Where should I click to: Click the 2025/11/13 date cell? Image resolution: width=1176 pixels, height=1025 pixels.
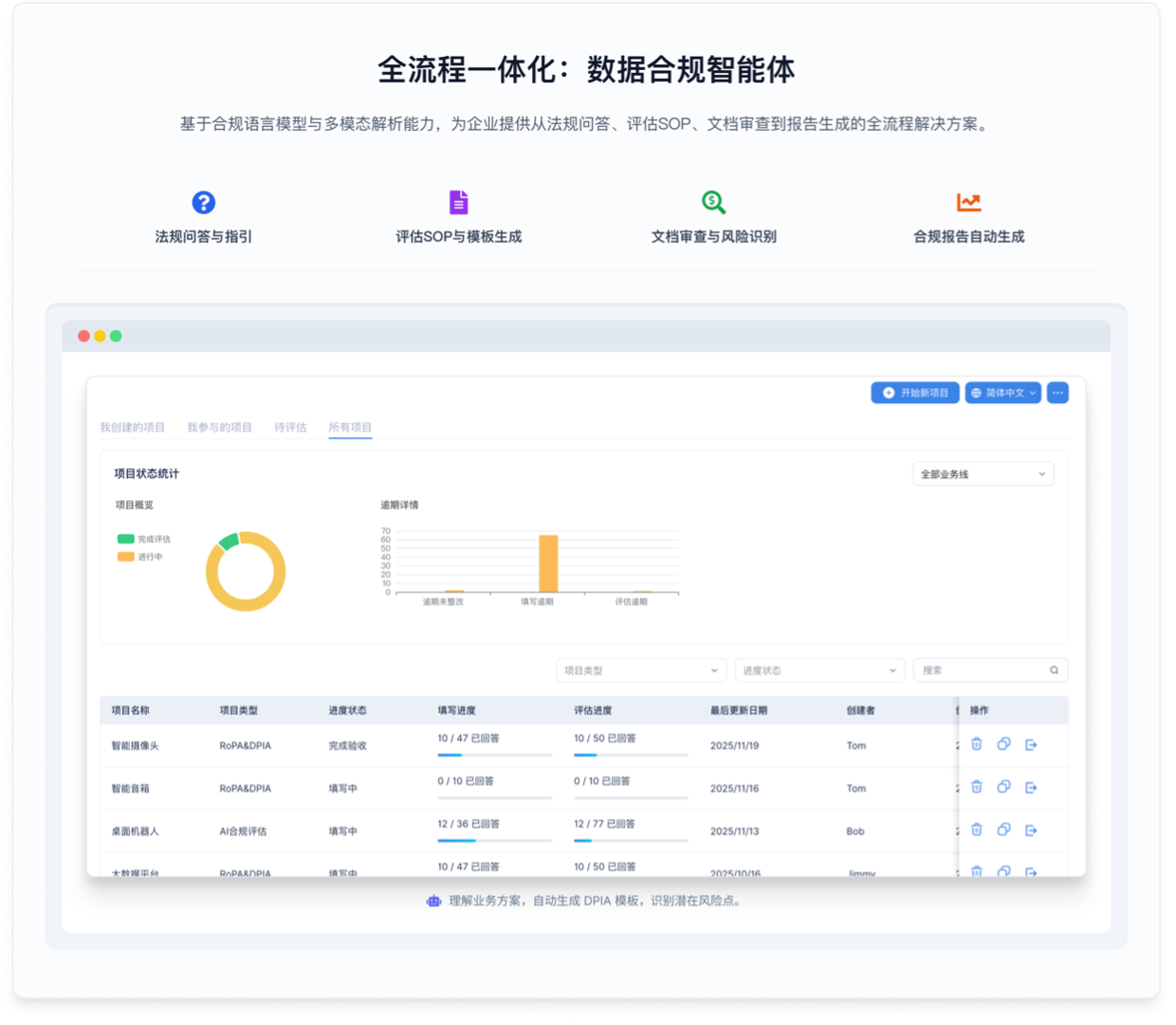click(x=734, y=832)
